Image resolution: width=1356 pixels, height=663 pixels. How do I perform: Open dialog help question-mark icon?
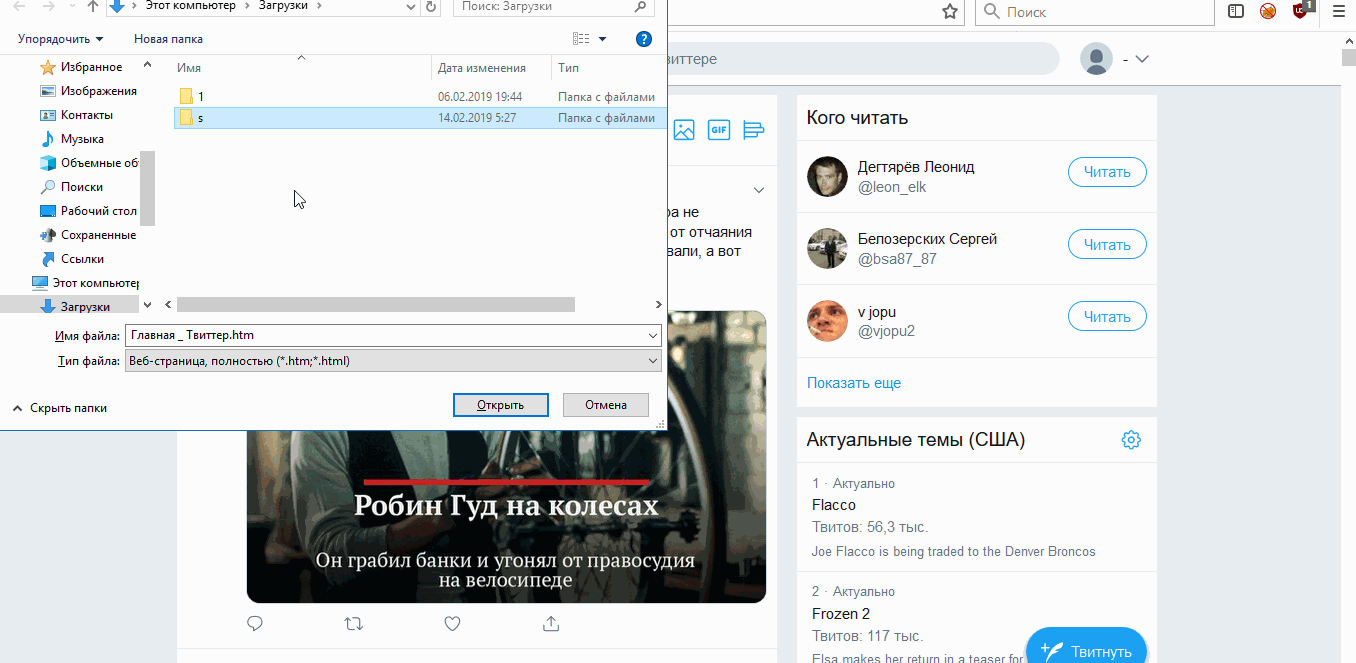pyautogui.click(x=644, y=39)
